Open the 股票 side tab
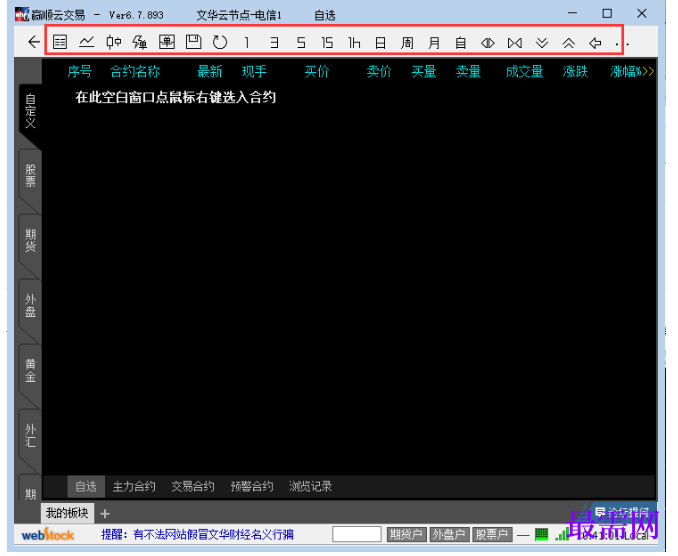This screenshot has width=678, height=556. click(x=30, y=175)
